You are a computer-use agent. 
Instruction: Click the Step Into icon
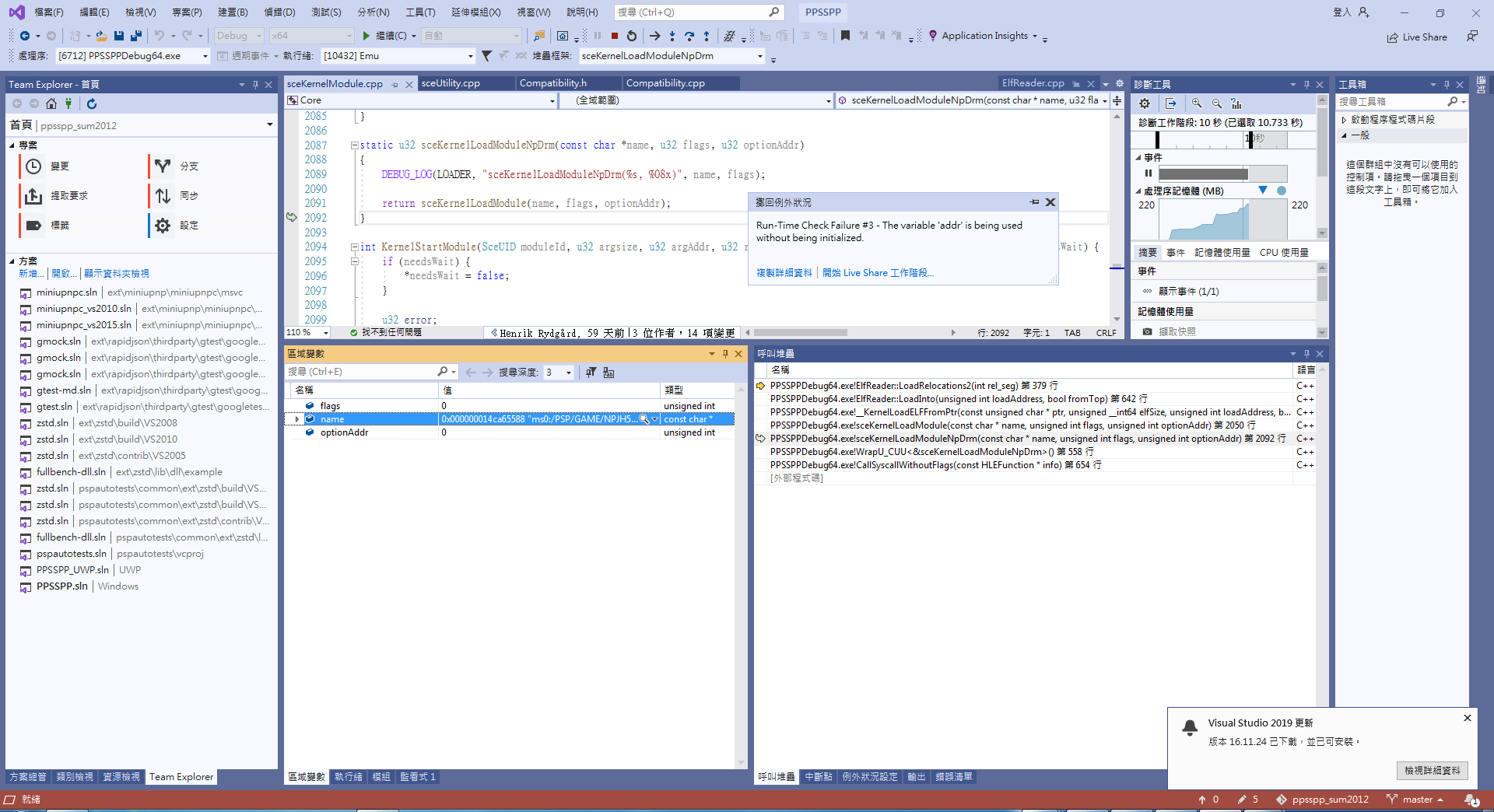coord(672,36)
